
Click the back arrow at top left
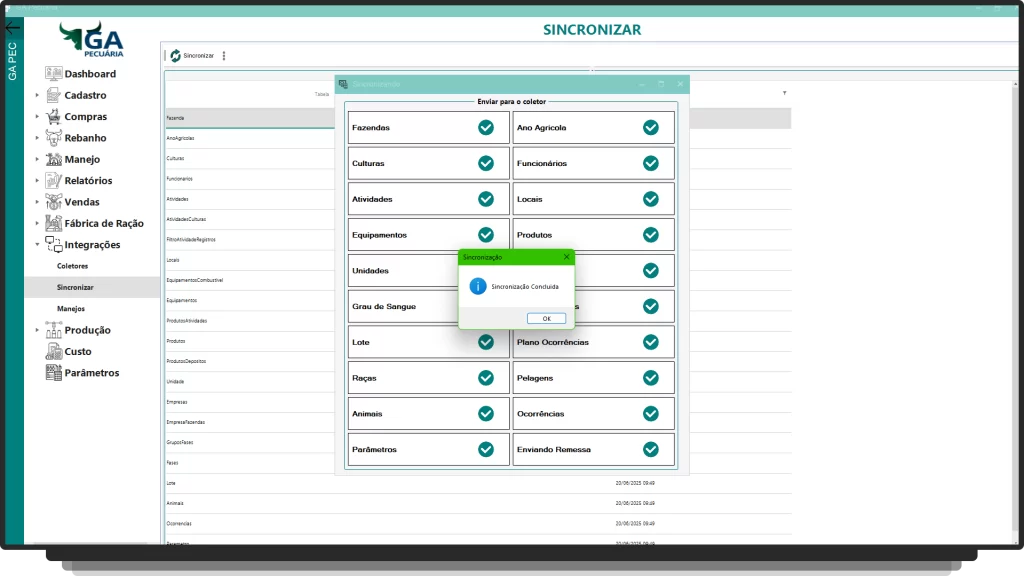click(x=12, y=28)
